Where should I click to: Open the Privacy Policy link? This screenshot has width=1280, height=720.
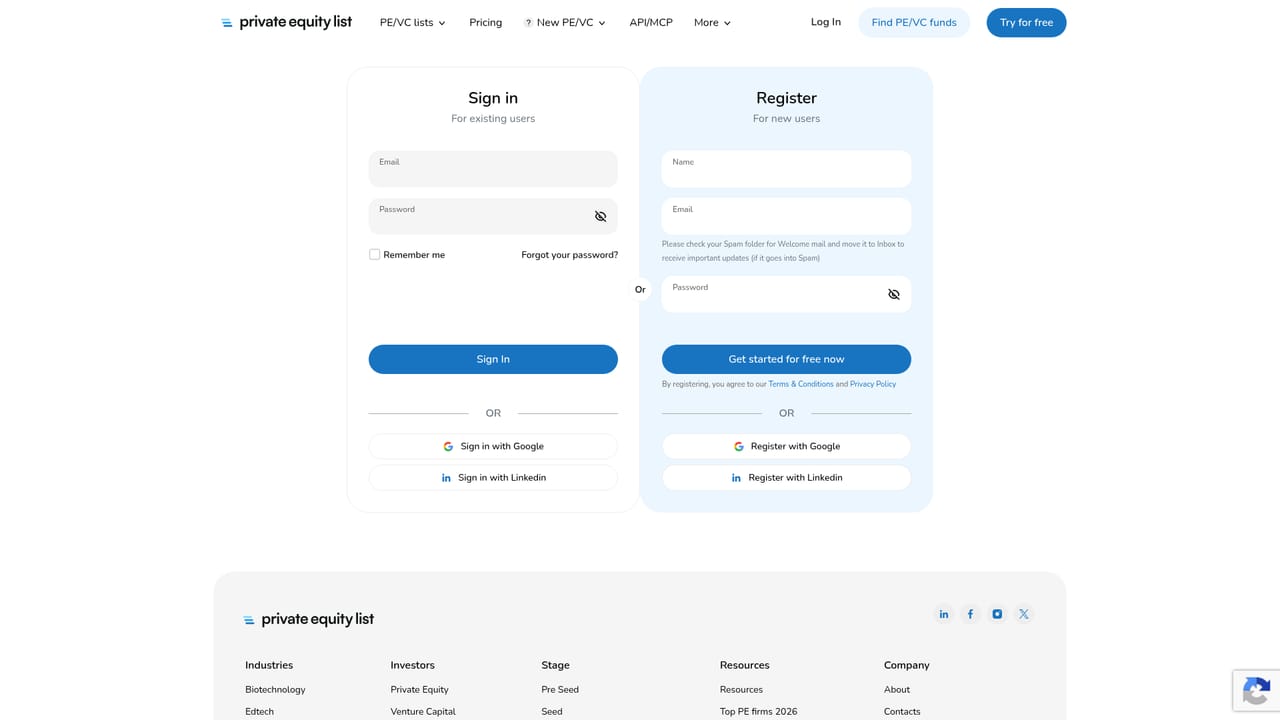[x=873, y=384]
